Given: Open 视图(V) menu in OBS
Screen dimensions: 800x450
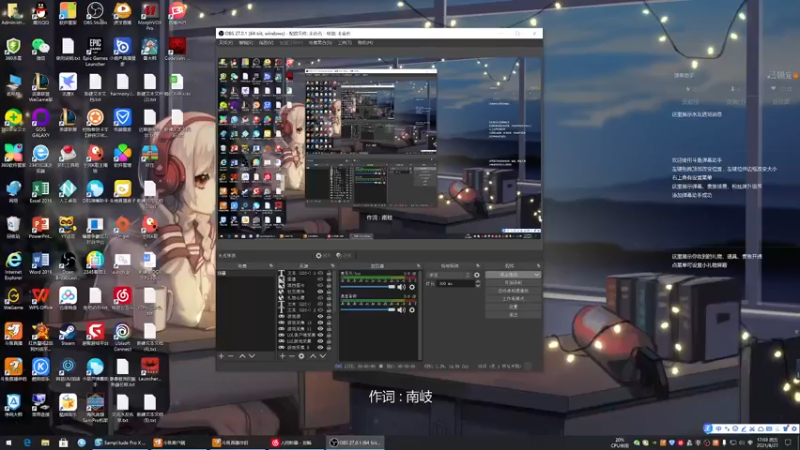Looking at the screenshot, I should (x=266, y=43).
